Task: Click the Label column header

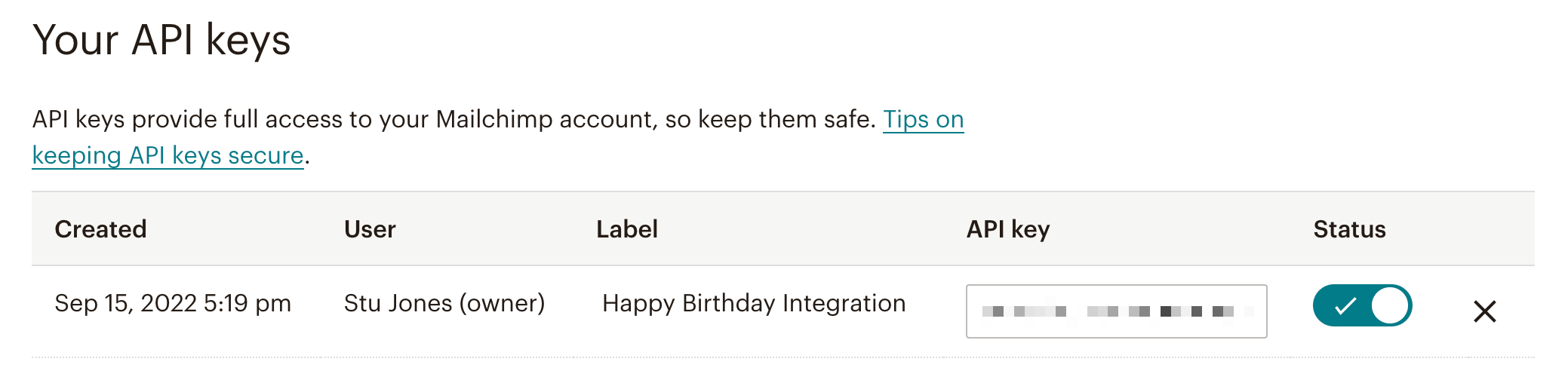Action: (x=626, y=229)
